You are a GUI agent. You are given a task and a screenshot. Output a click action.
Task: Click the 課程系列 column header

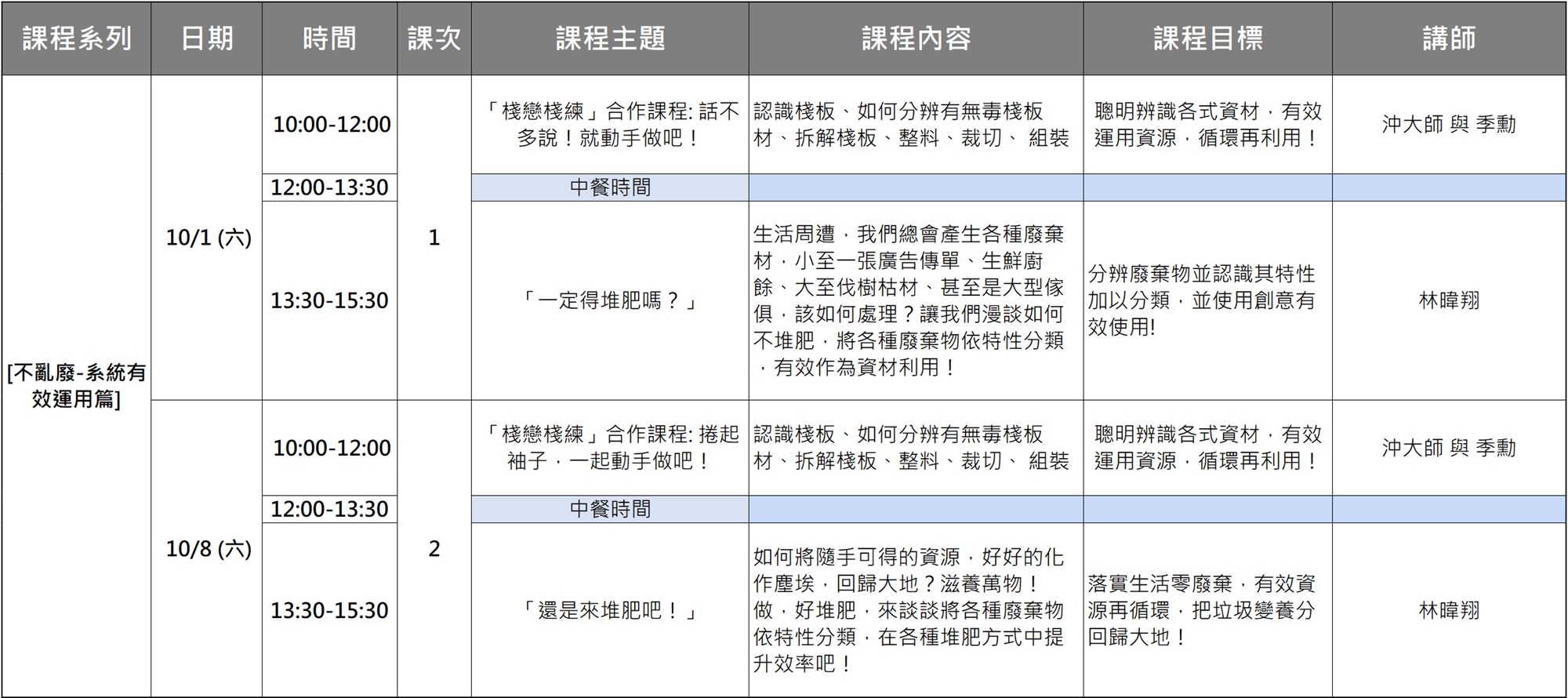tap(76, 38)
